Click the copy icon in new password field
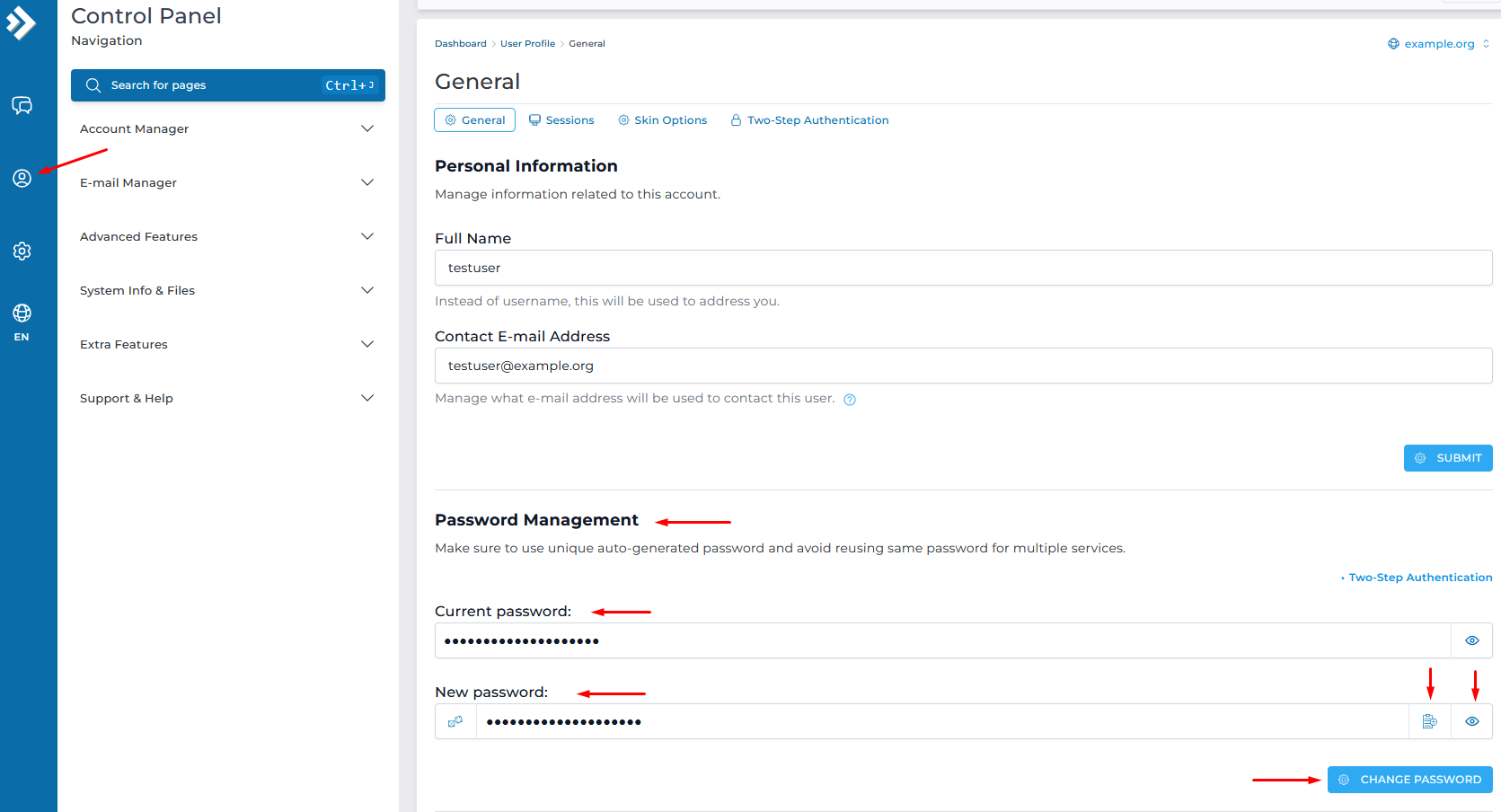The height and width of the screenshot is (812, 1501). click(1429, 721)
